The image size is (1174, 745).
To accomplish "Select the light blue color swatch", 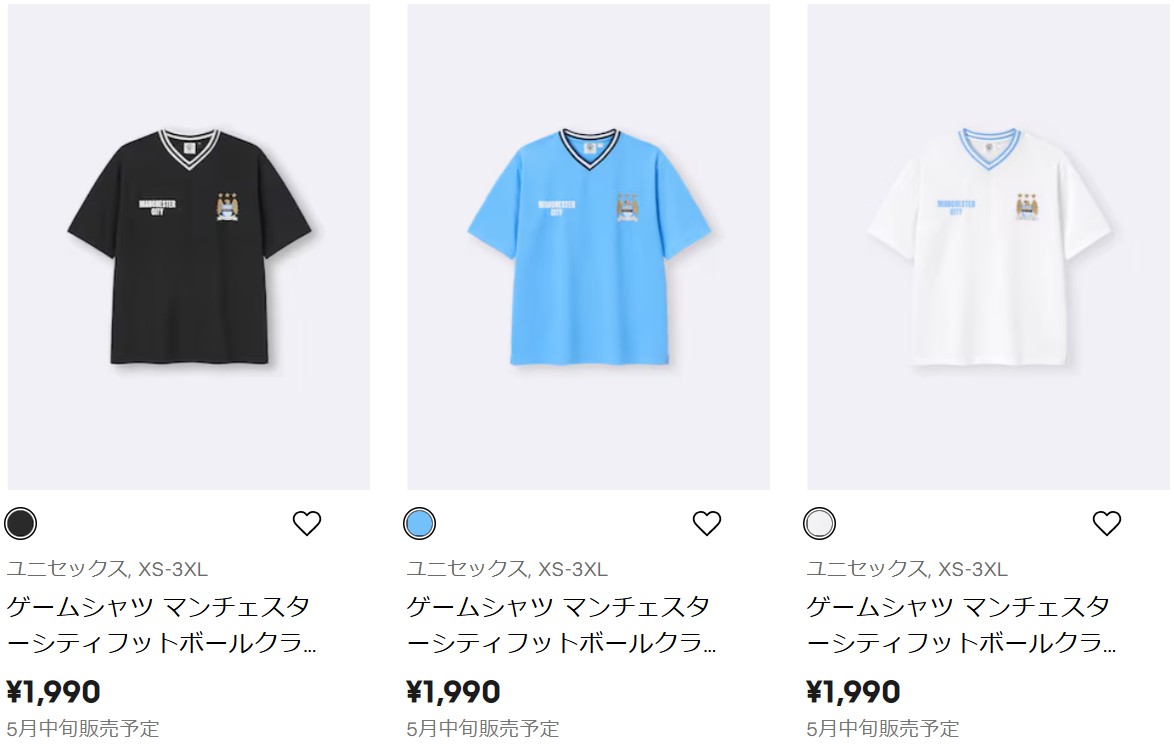I will (419, 523).
